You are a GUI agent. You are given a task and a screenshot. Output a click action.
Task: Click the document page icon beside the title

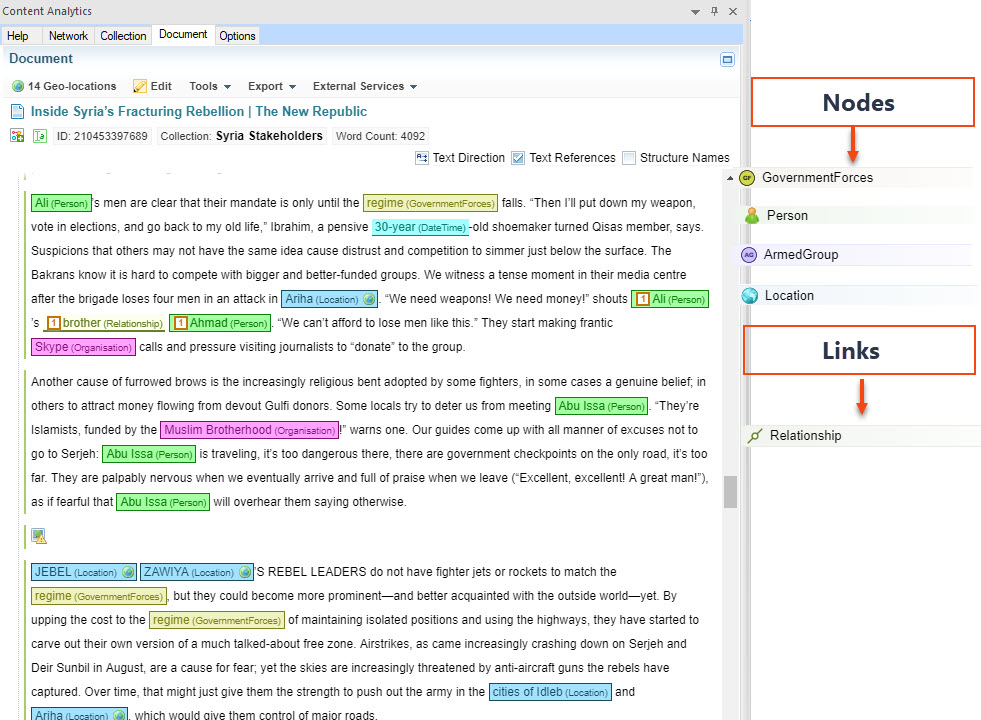coord(17,112)
